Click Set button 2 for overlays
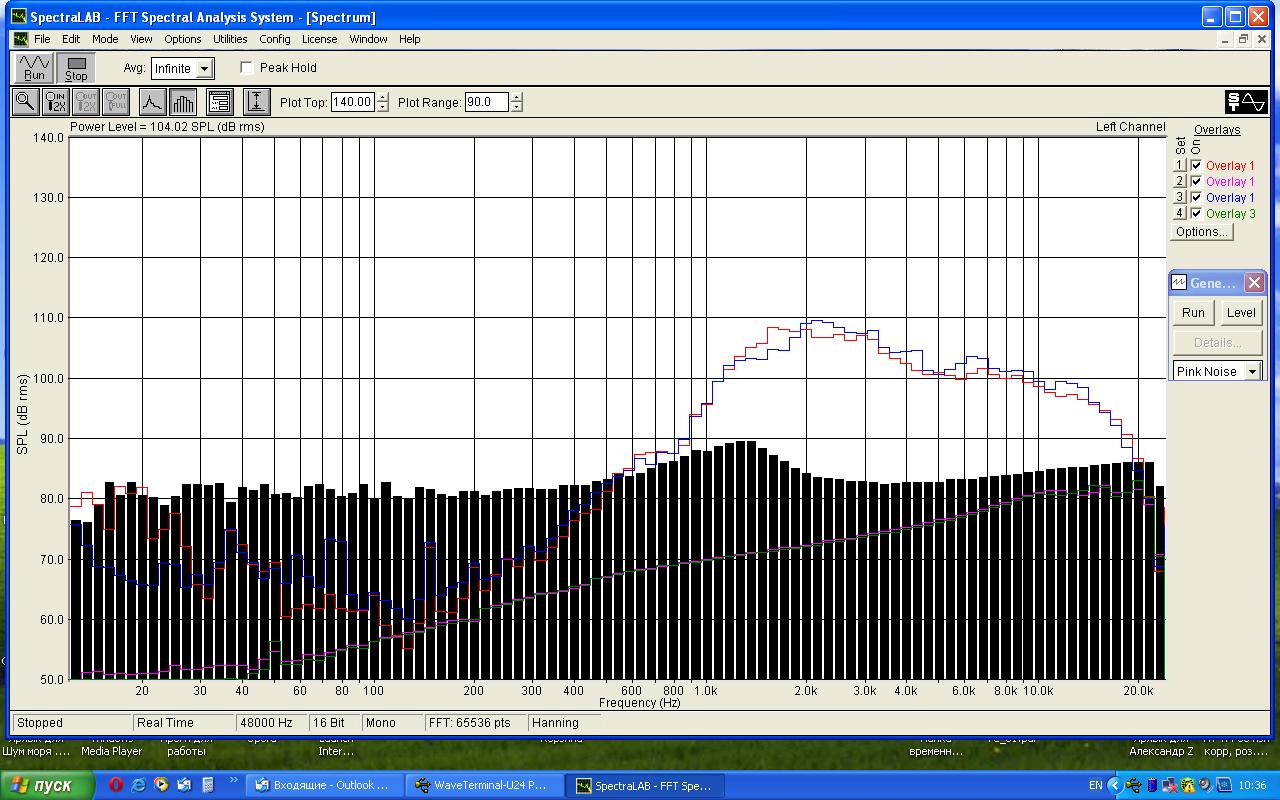The width and height of the screenshot is (1280, 800). tap(1179, 182)
